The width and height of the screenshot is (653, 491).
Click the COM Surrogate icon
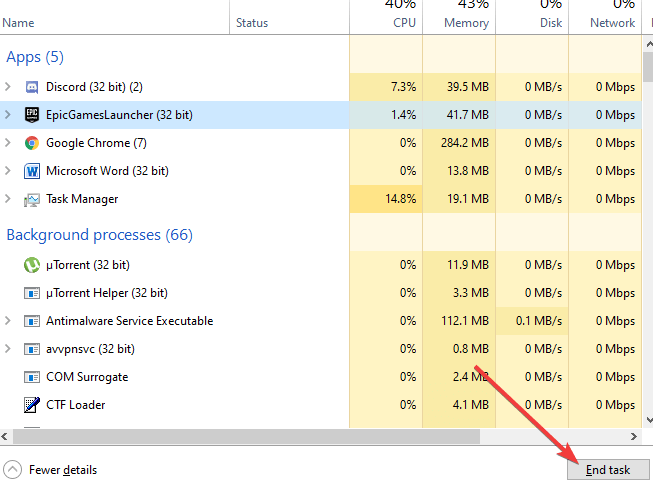coord(31,377)
